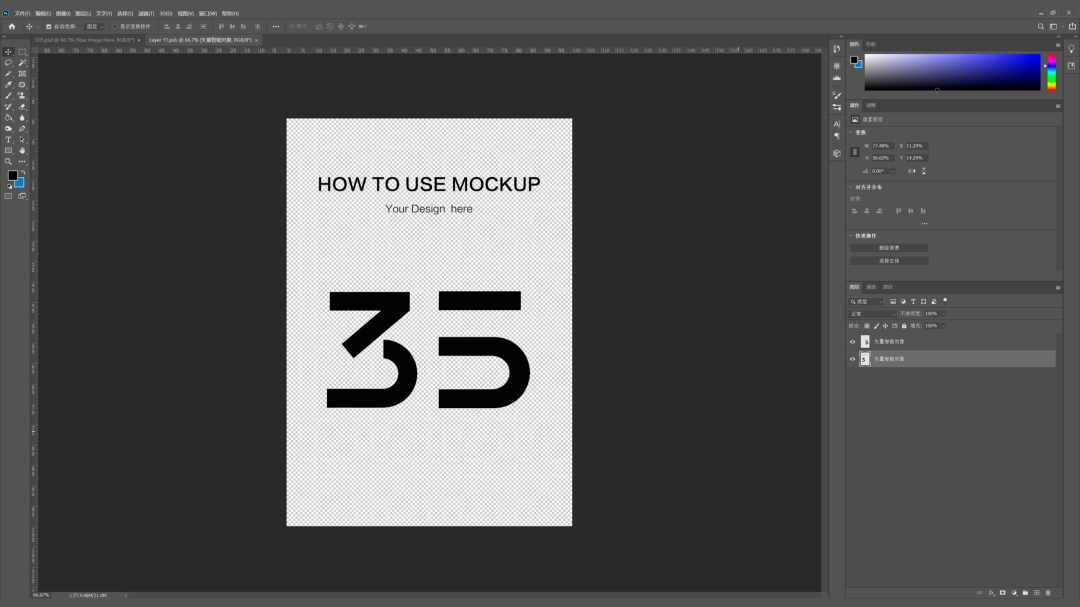Select the Hand tool
Viewport: 1080px width, 607px height.
22,150
